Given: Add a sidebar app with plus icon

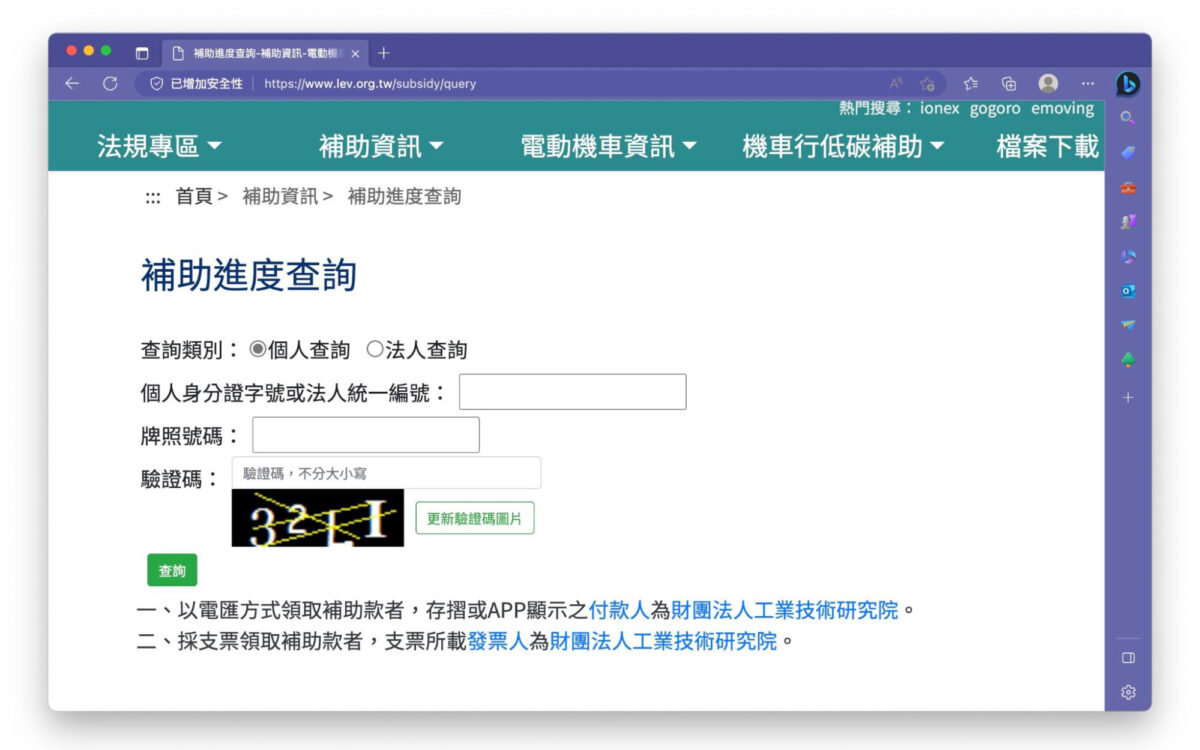Looking at the screenshot, I should click(1128, 397).
